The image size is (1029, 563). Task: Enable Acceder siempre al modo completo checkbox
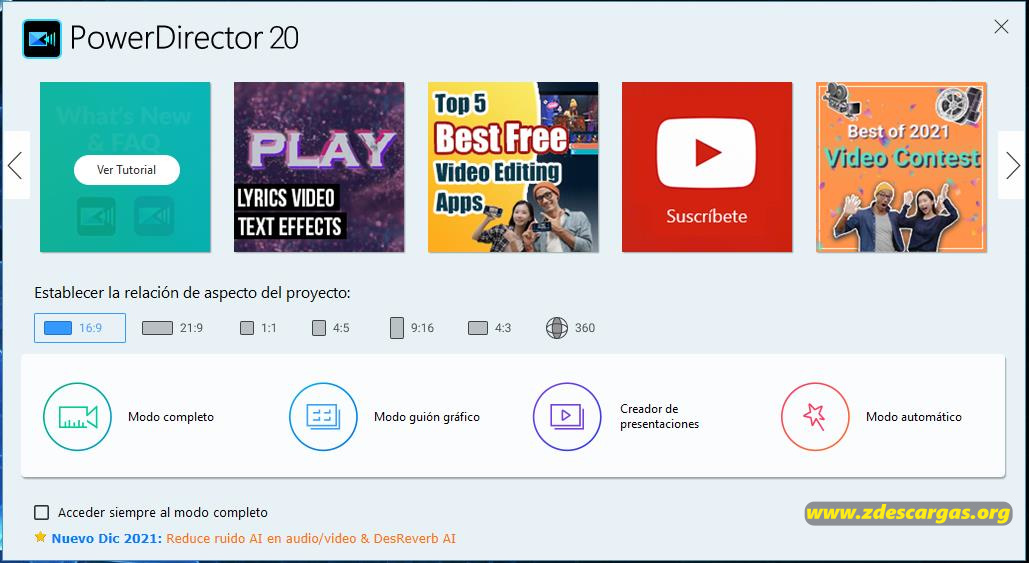coord(41,512)
